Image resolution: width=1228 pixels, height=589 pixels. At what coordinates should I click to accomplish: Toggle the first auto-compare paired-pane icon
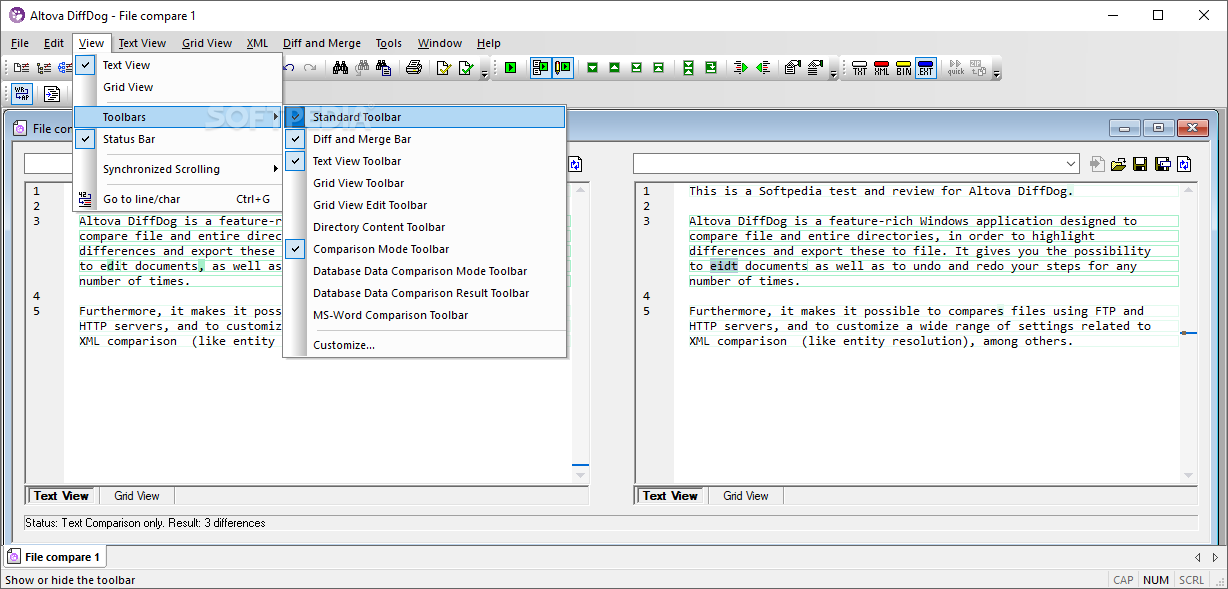click(x=541, y=68)
